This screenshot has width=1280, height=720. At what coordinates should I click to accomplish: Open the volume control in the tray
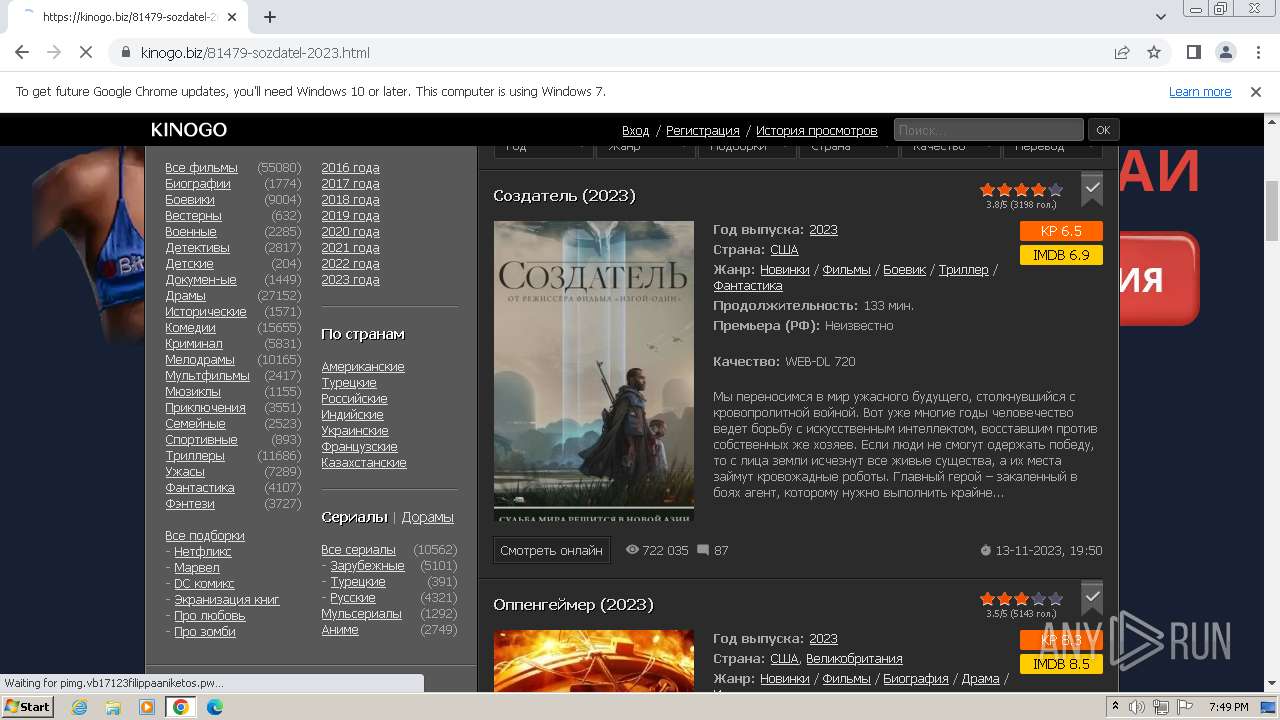click(x=1137, y=707)
